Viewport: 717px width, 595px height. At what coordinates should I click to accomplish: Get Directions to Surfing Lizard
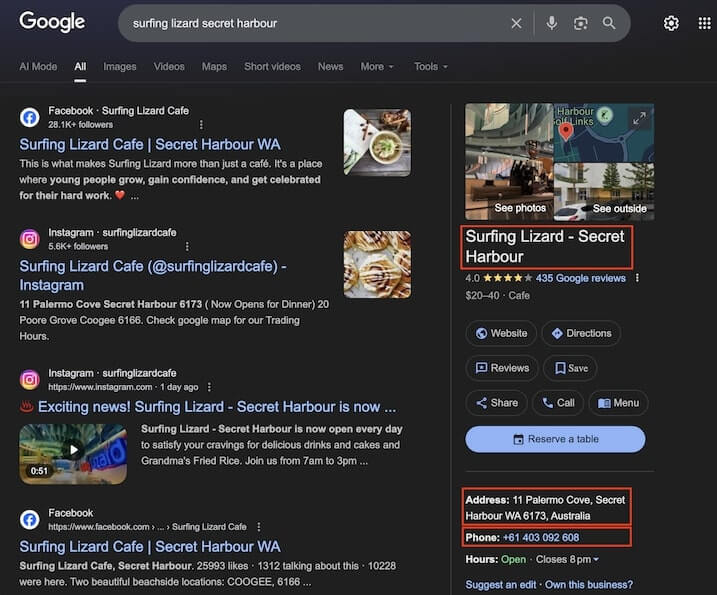pyautogui.click(x=581, y=333)
